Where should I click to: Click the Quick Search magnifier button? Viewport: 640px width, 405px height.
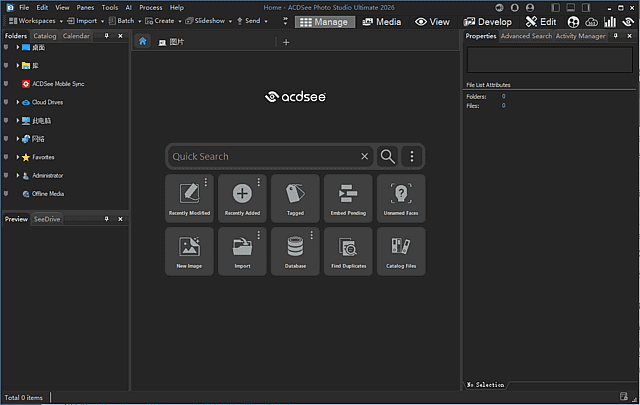pyautogui.click(x=388, y=156)
